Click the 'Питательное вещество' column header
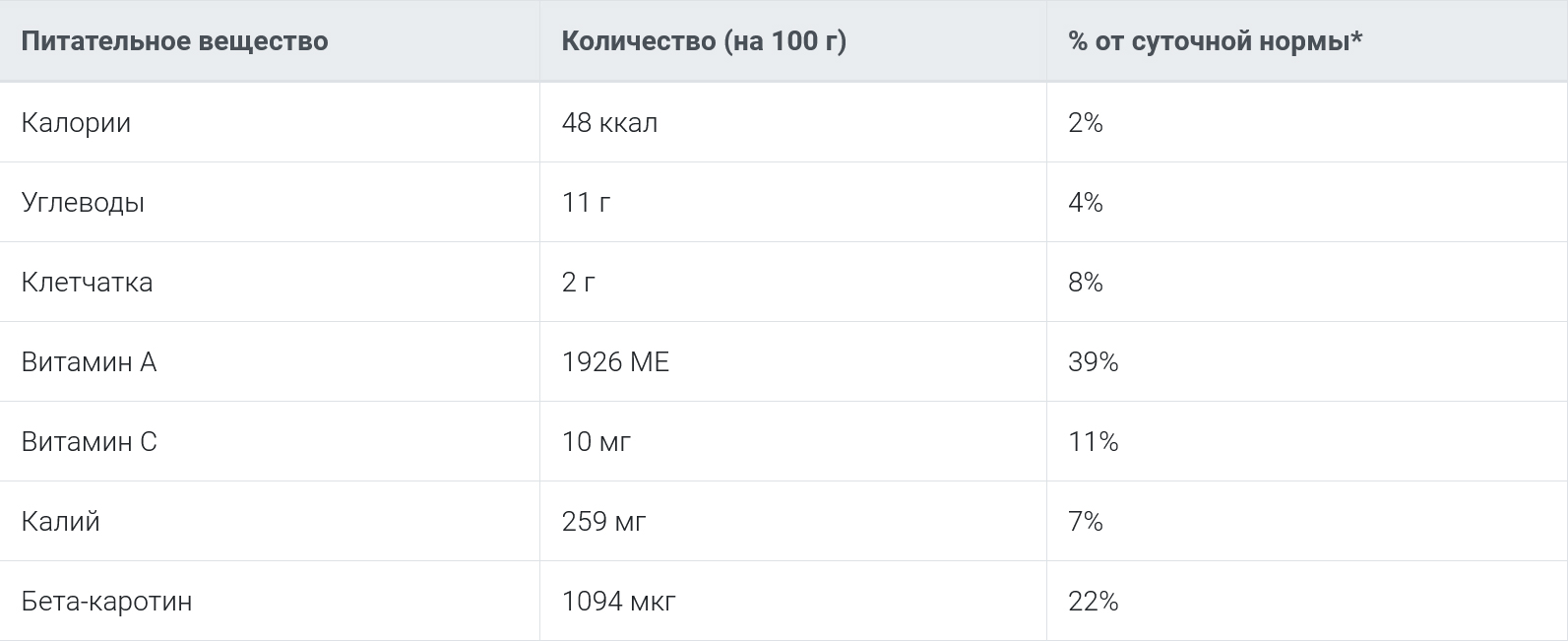 [174, 41]
